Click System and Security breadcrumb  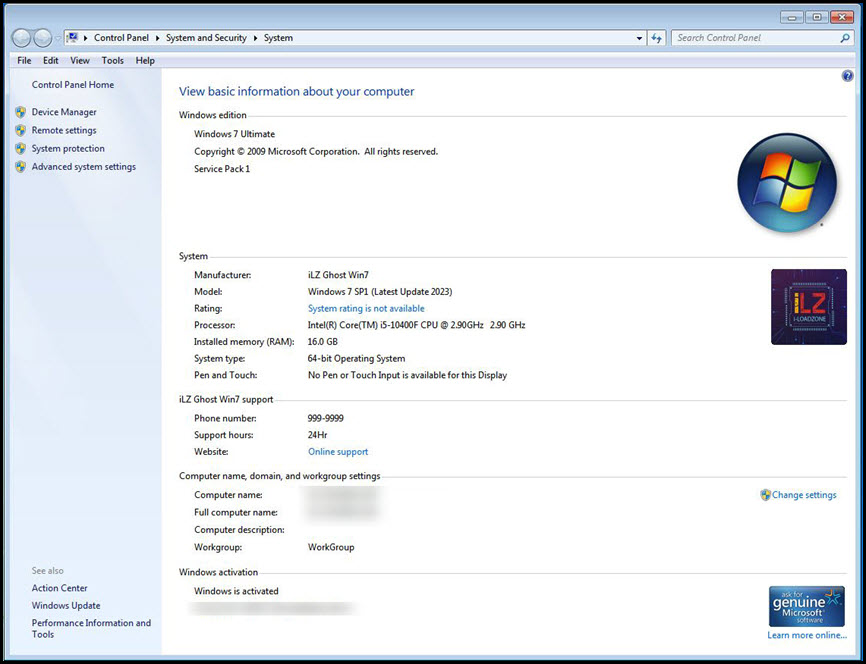point(206,38)
